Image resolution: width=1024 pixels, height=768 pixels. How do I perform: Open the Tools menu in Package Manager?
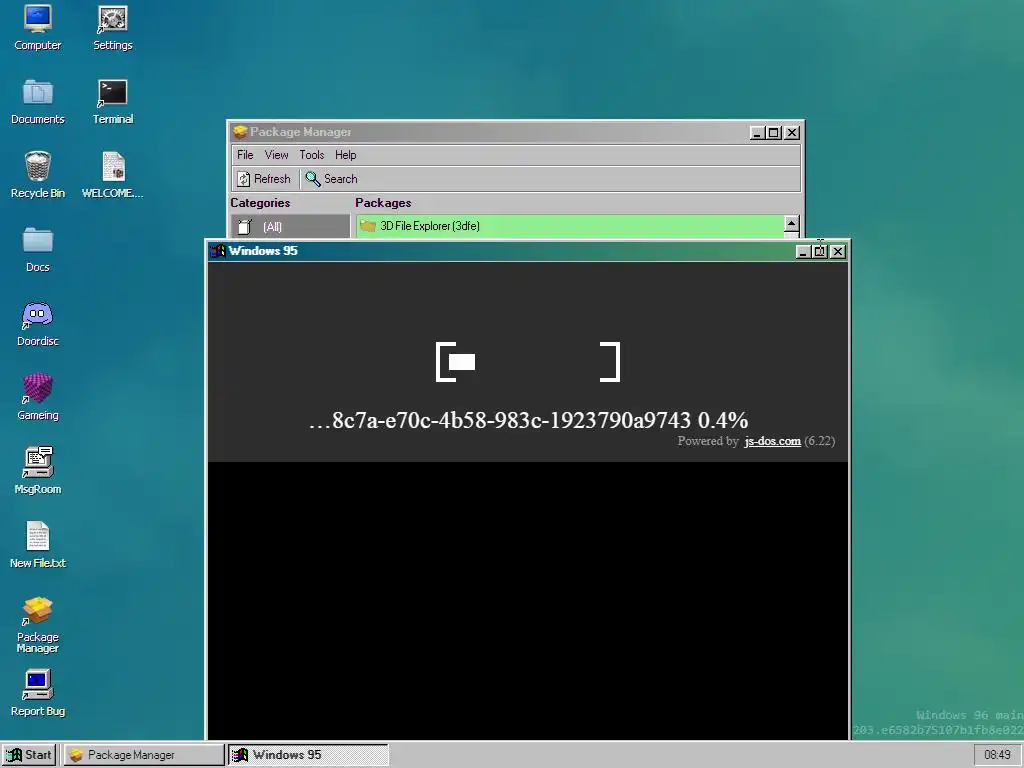pos(312,155)
